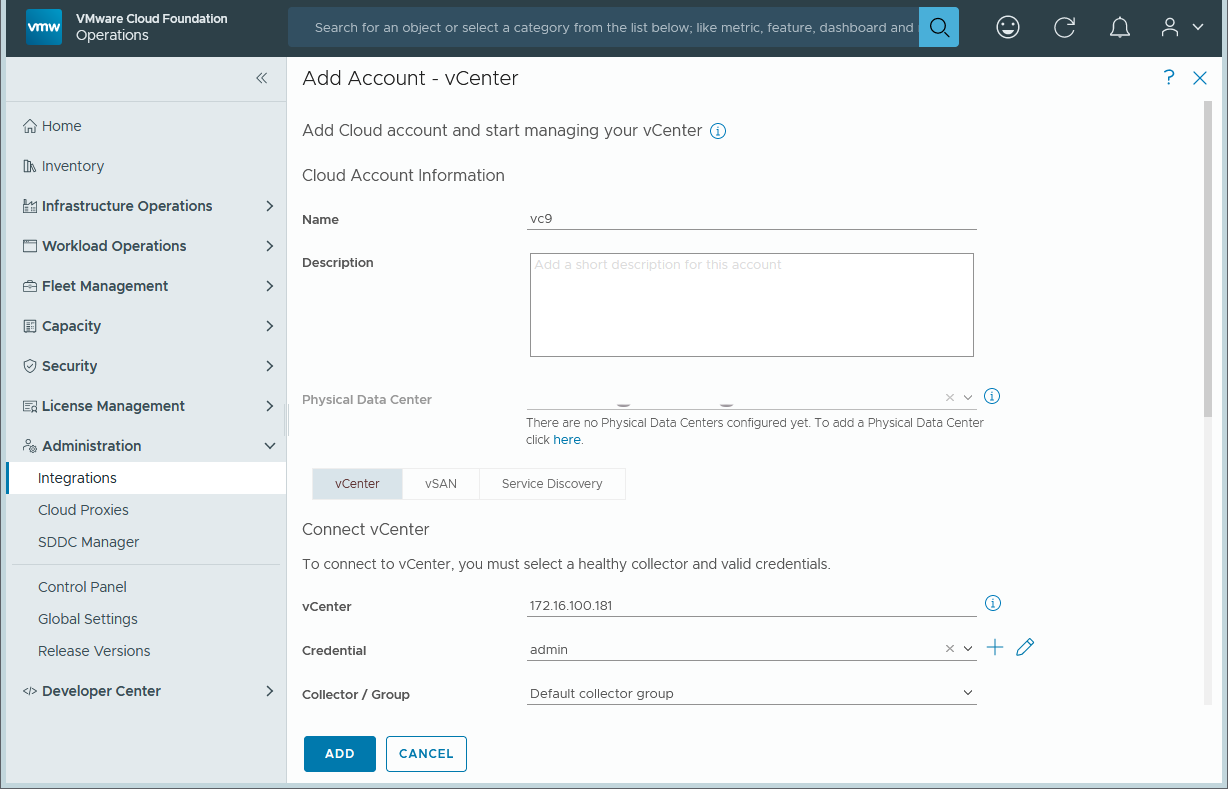Viewport: 1228px width, 789px height.
Task: Click the CANCEL button
Action: tap(426, 754)
